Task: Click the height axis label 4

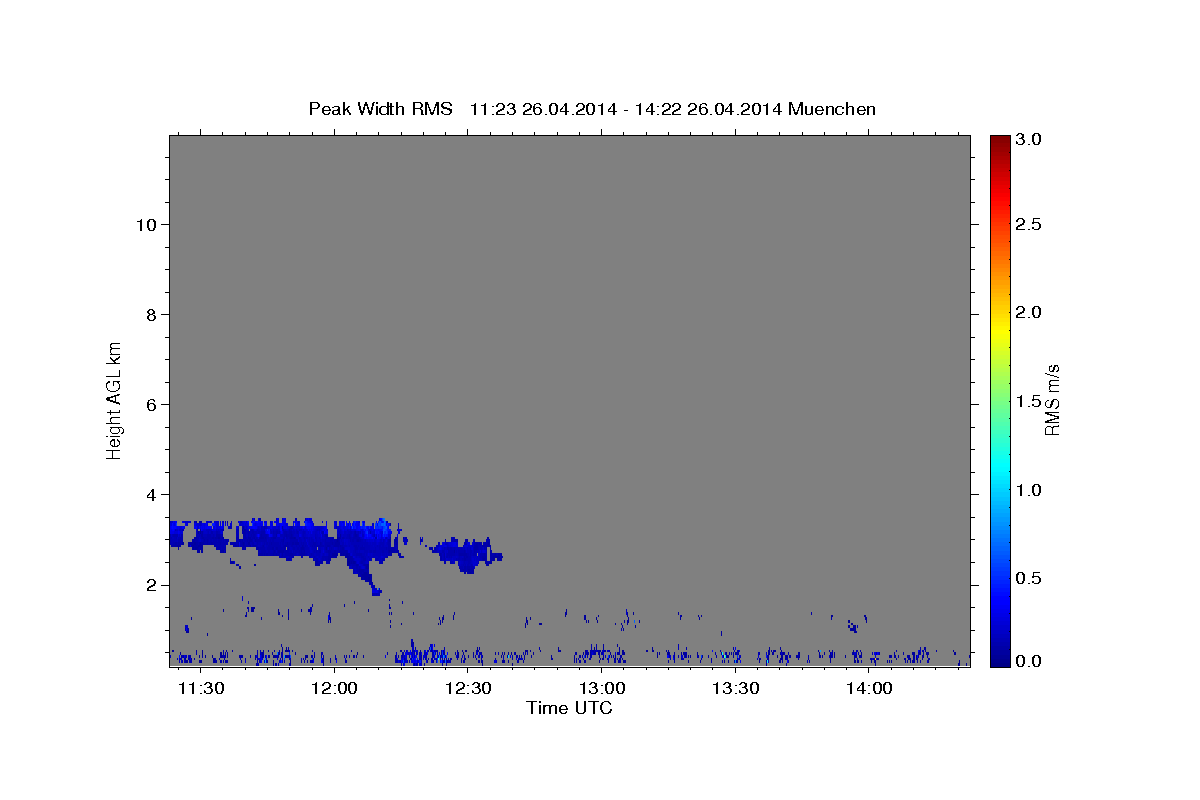Action: tap(150, 494)
